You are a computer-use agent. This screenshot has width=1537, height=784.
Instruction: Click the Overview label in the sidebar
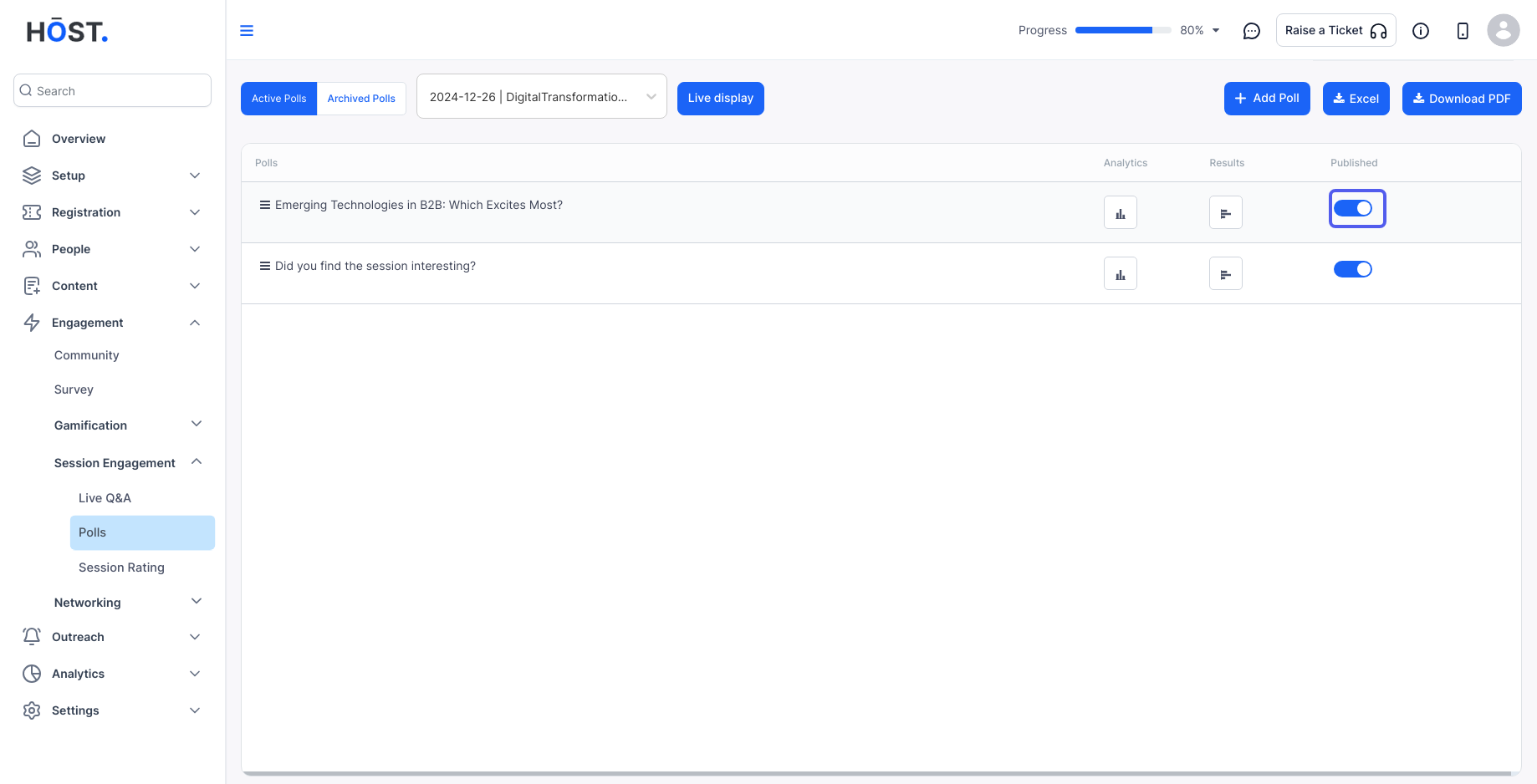(x=79, y=139)
